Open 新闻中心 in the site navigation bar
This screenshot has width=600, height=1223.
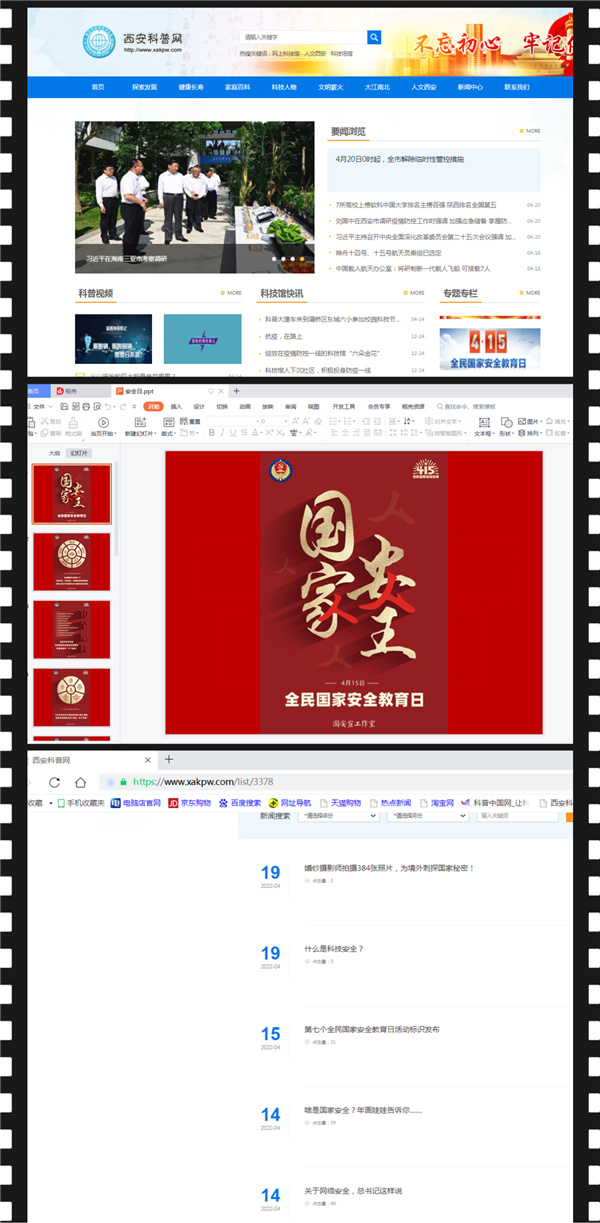[x=470, y=87]
